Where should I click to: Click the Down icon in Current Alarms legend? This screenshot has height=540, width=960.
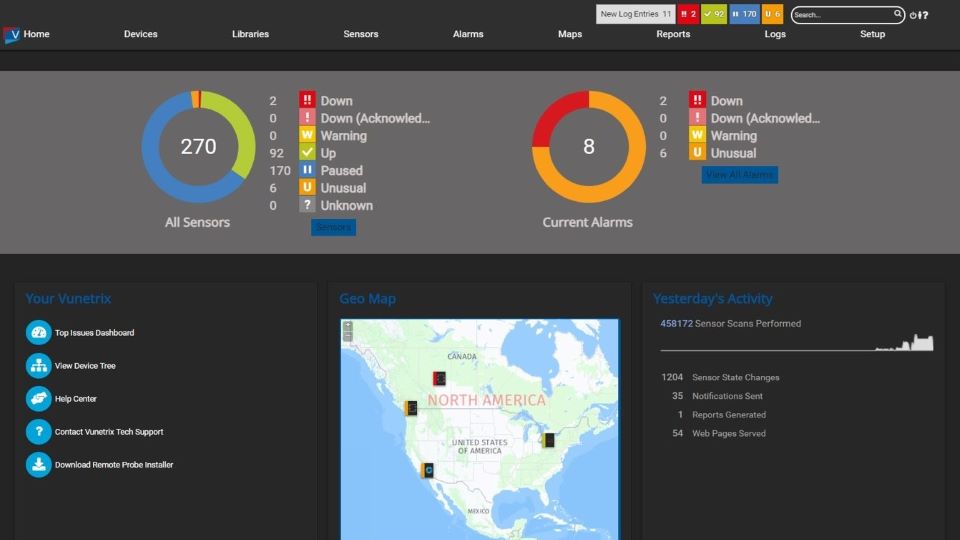click(x=697, y=100)
